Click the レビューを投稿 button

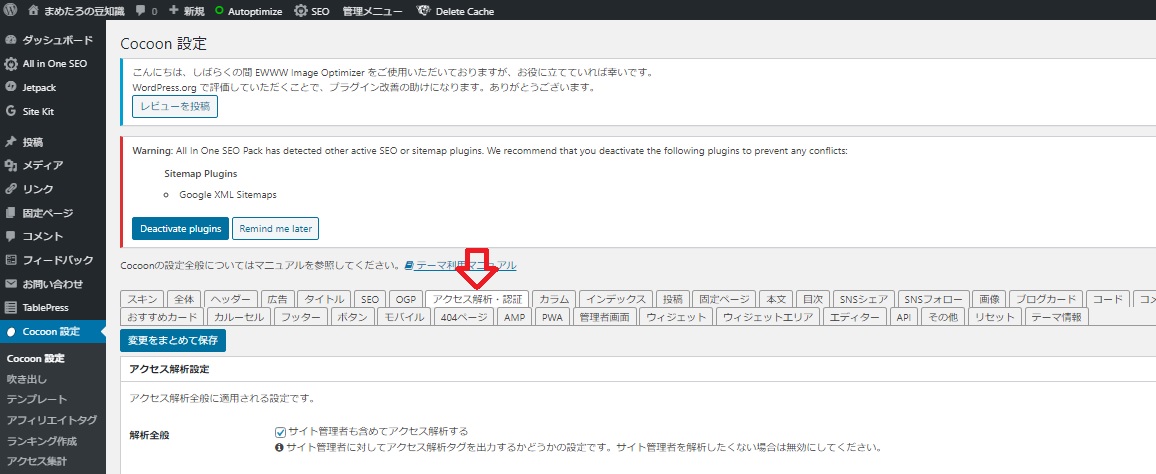tap(175, 107)
